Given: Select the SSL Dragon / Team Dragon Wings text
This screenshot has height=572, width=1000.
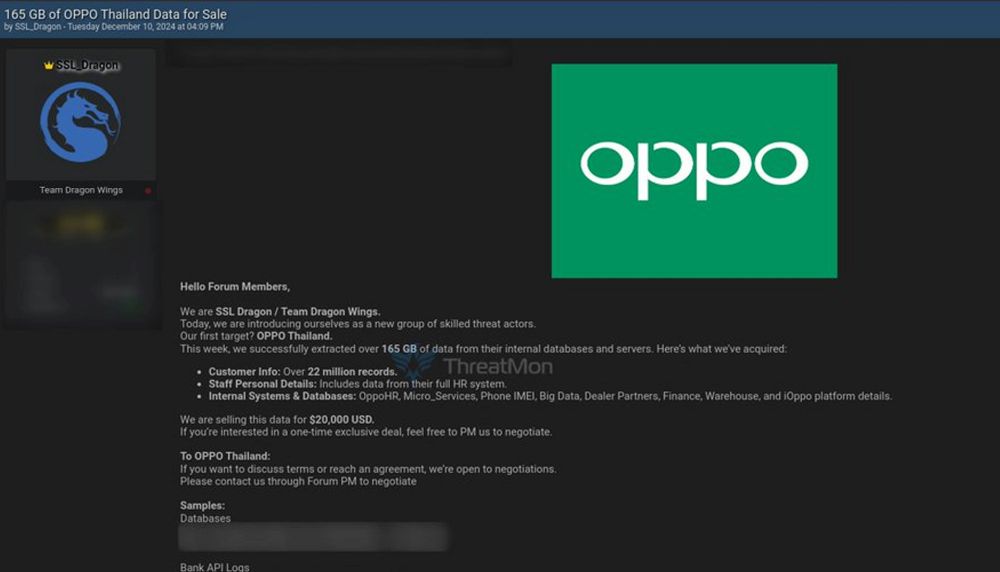Looking at the screenshot, I should 298,312.
